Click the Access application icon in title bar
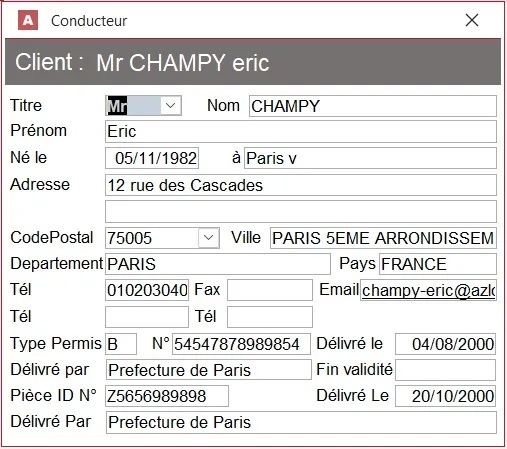 pos(28,20)
